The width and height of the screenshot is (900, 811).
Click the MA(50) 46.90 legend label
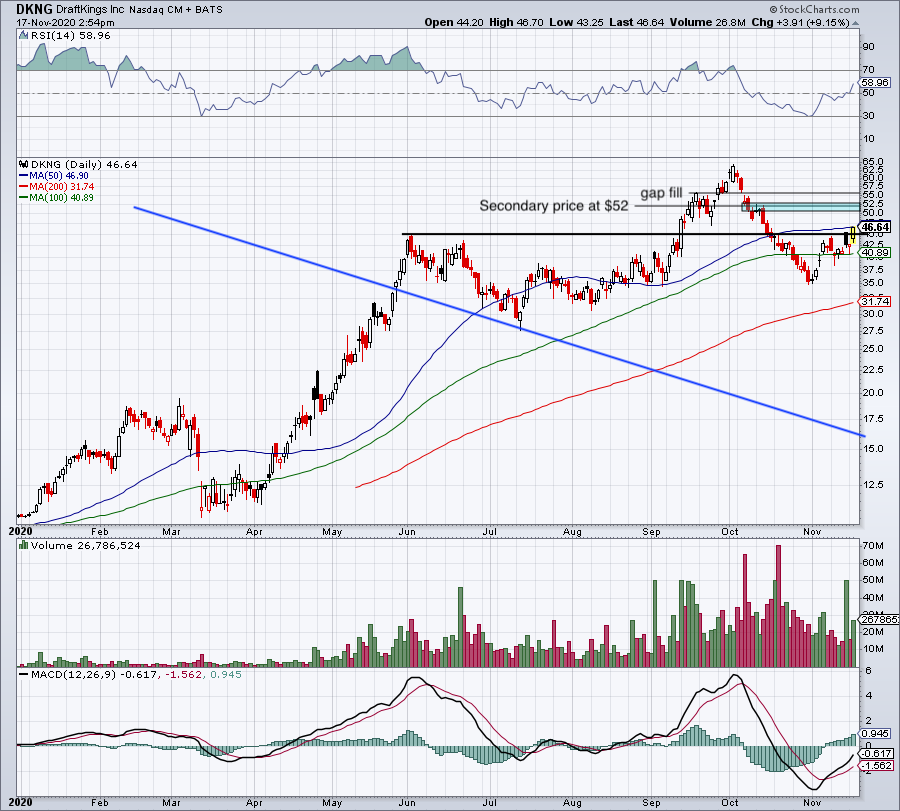(x=59, y=176)
